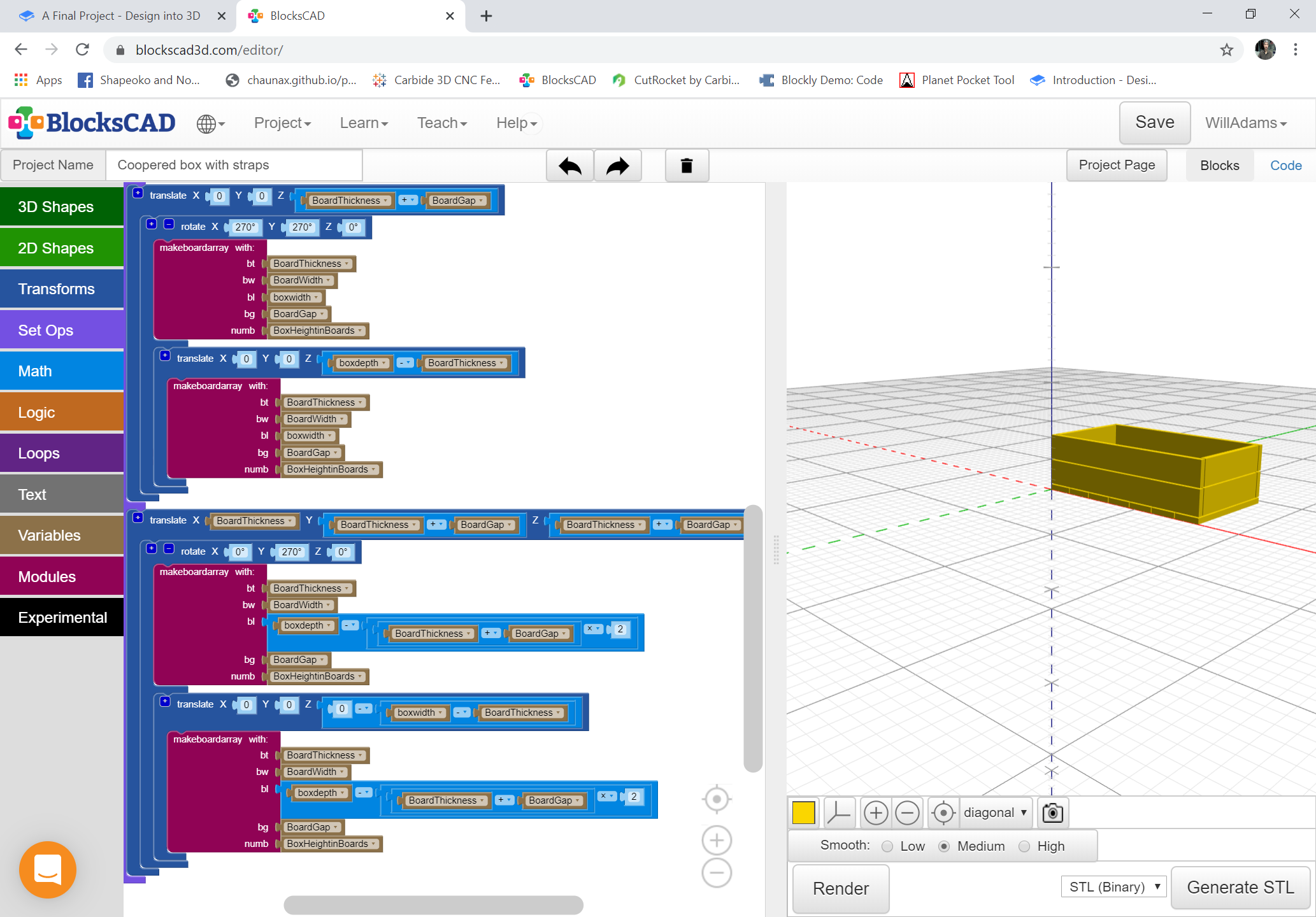Zoom in the 3D render view

pos(876,813)
